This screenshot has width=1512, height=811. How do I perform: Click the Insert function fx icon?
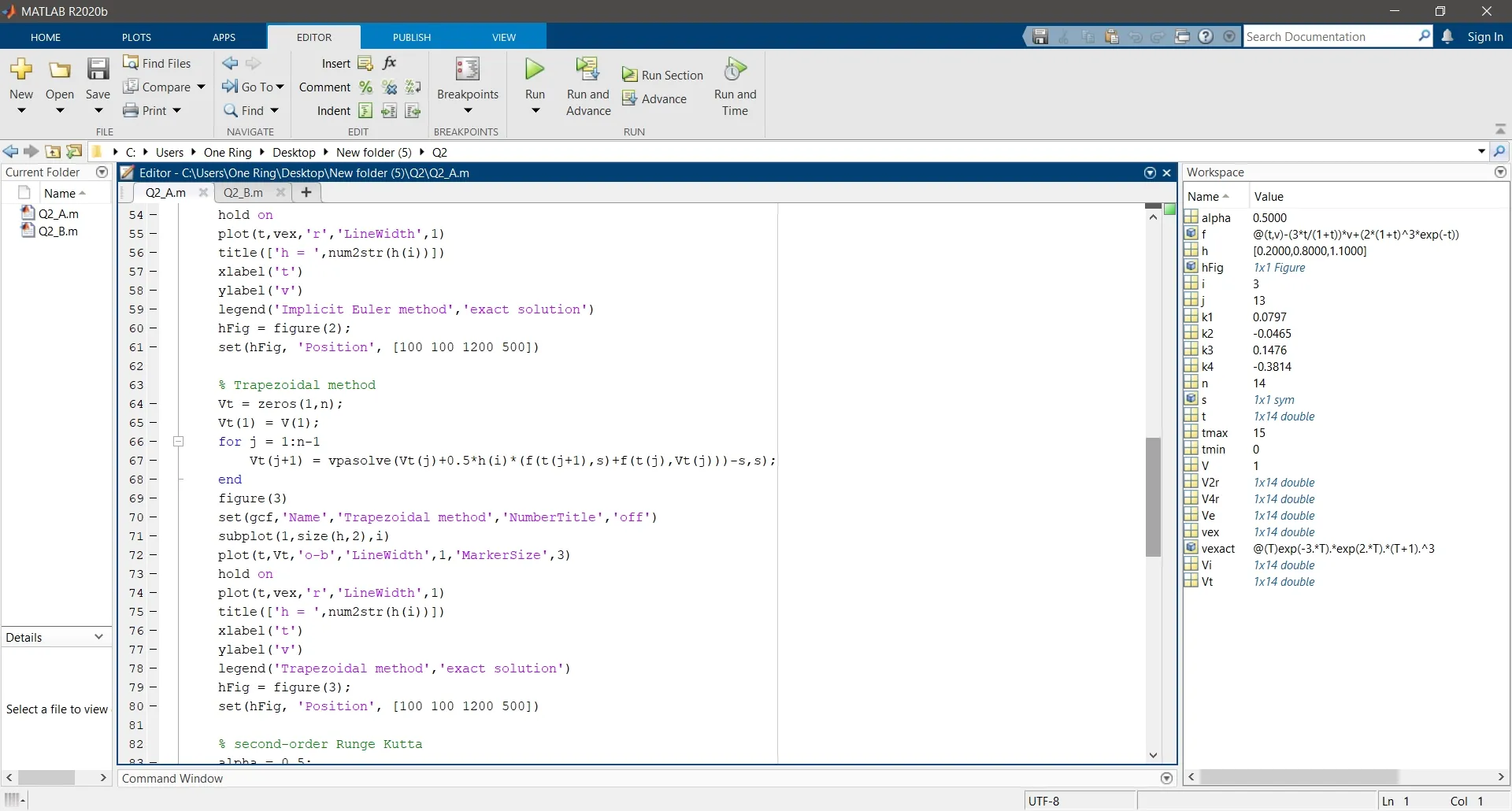[x=390, y=63]
